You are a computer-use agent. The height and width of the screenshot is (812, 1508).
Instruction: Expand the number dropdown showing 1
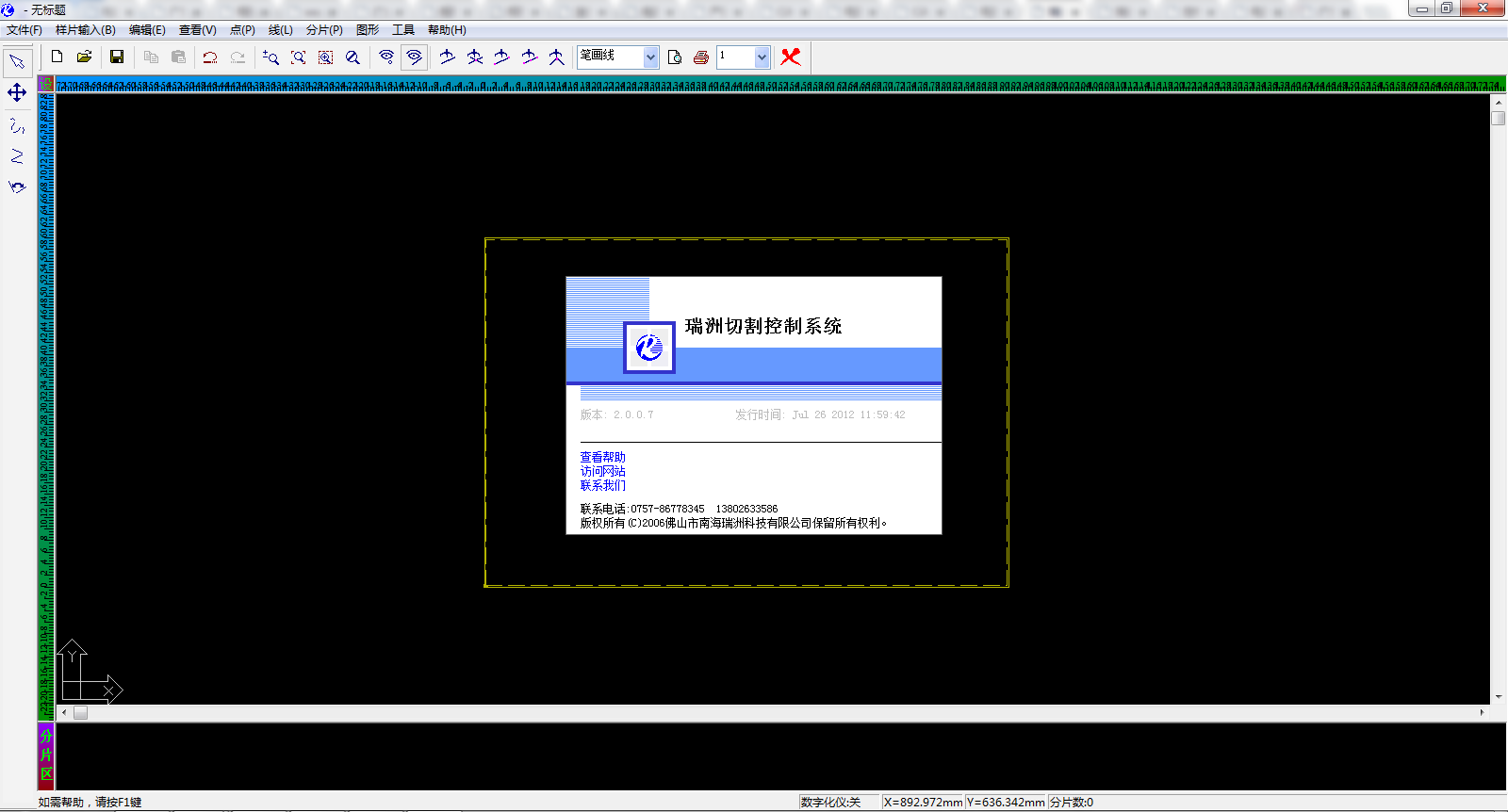(x=762, y=57)
